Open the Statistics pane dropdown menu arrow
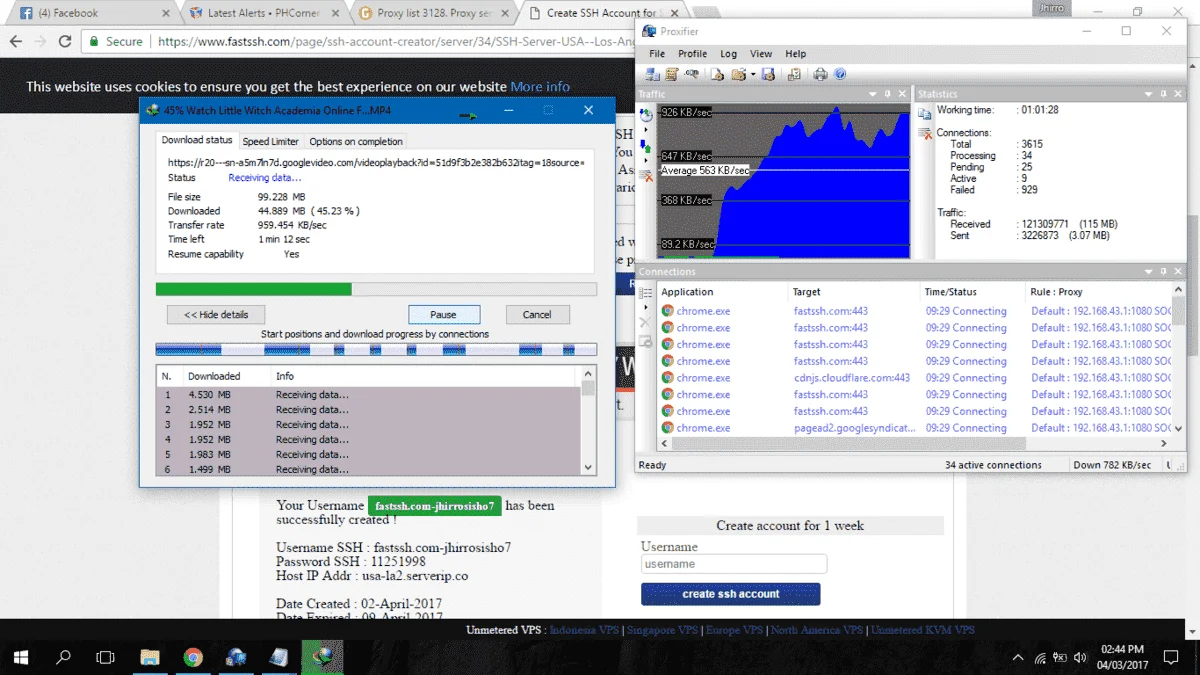Screen dimensions: 1200x675 1149,94
